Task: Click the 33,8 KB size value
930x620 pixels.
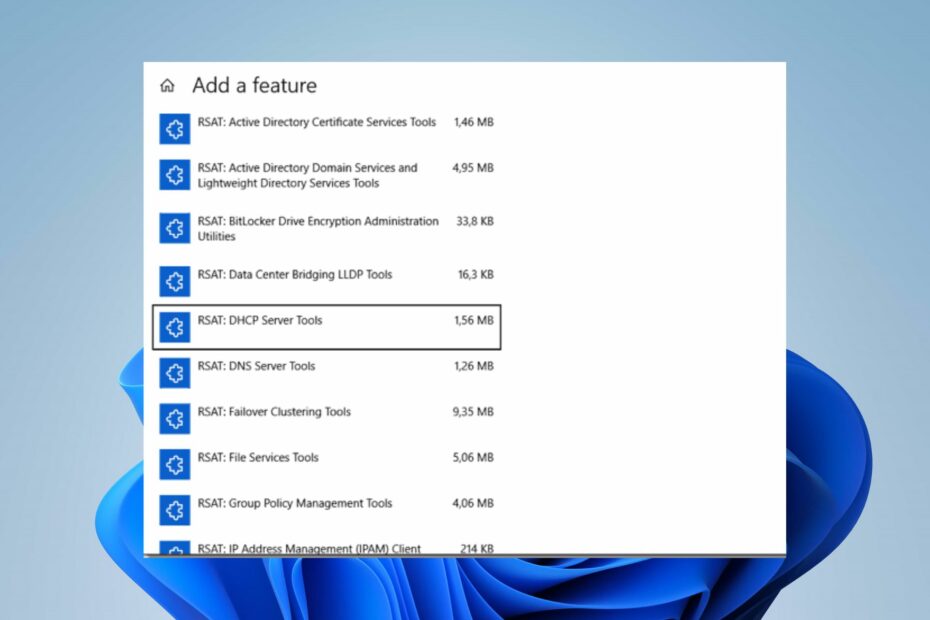Action: click(x=474, y=221)
